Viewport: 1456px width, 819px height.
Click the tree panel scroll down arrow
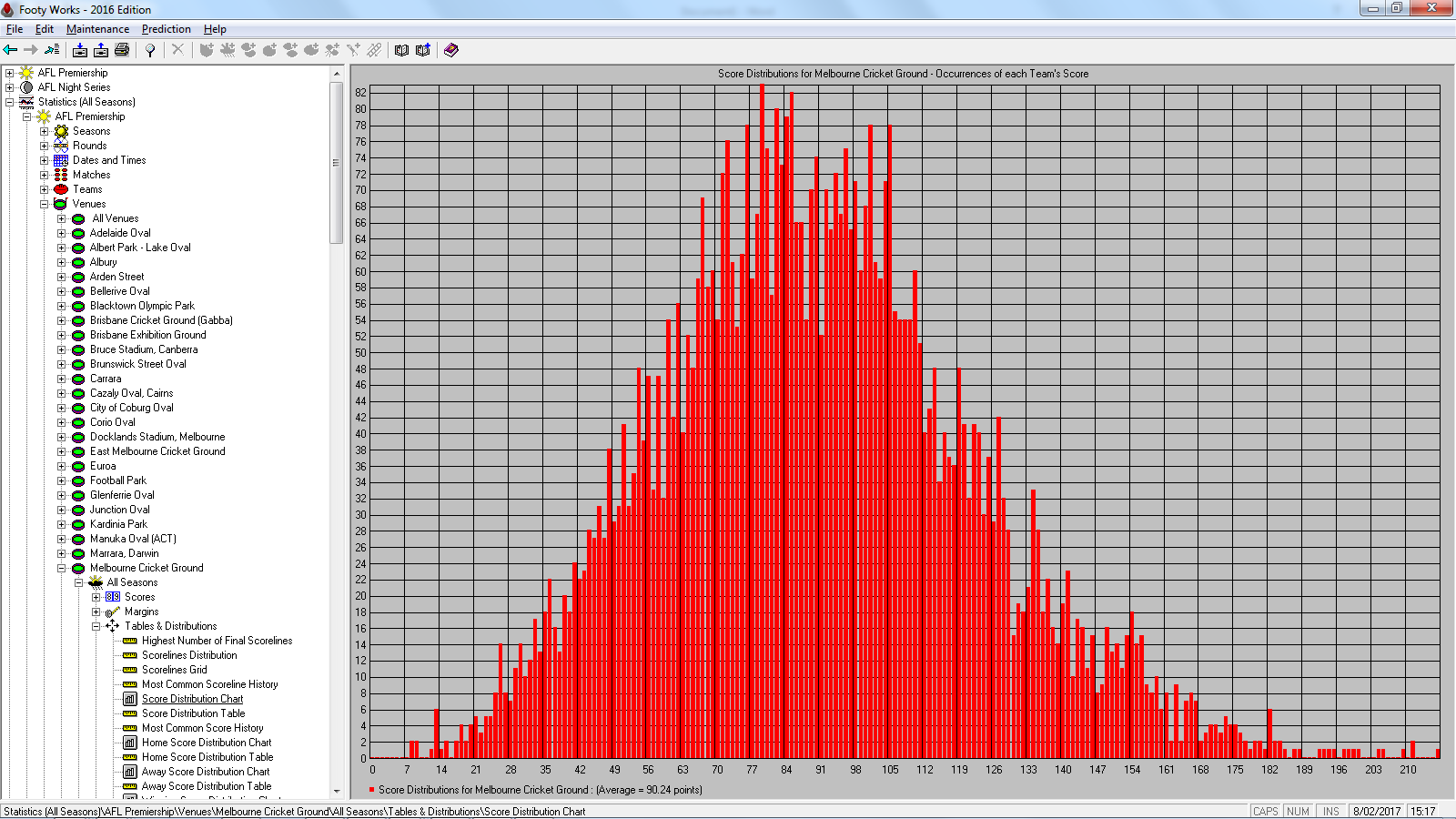click(337, 792)
